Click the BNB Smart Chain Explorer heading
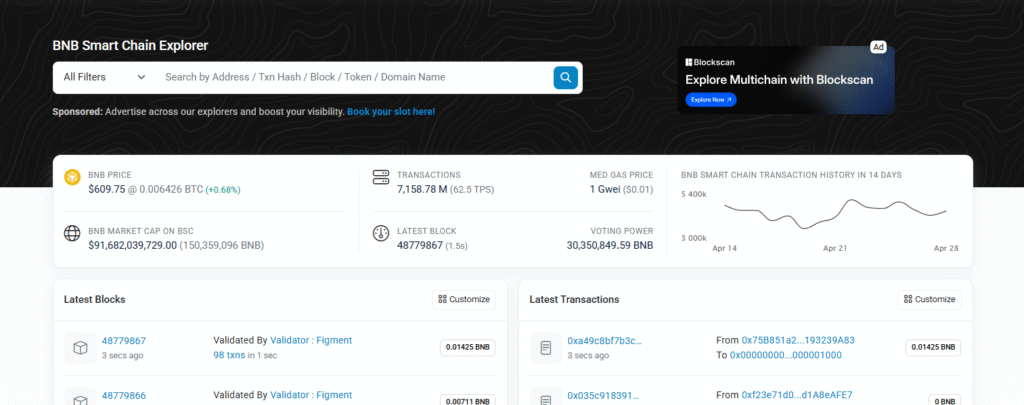Viewport: 1024px width, 405px height. pos(131,46)
